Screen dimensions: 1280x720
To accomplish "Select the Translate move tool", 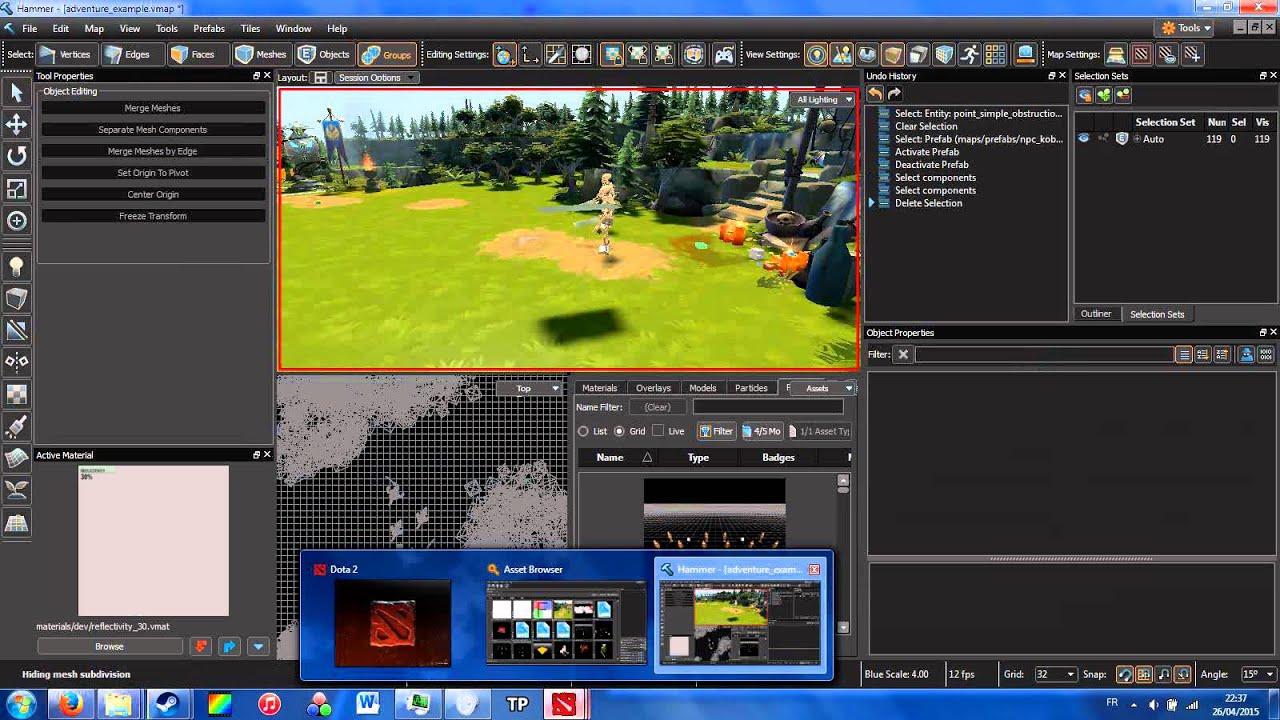I will click(x=17, y=124).
